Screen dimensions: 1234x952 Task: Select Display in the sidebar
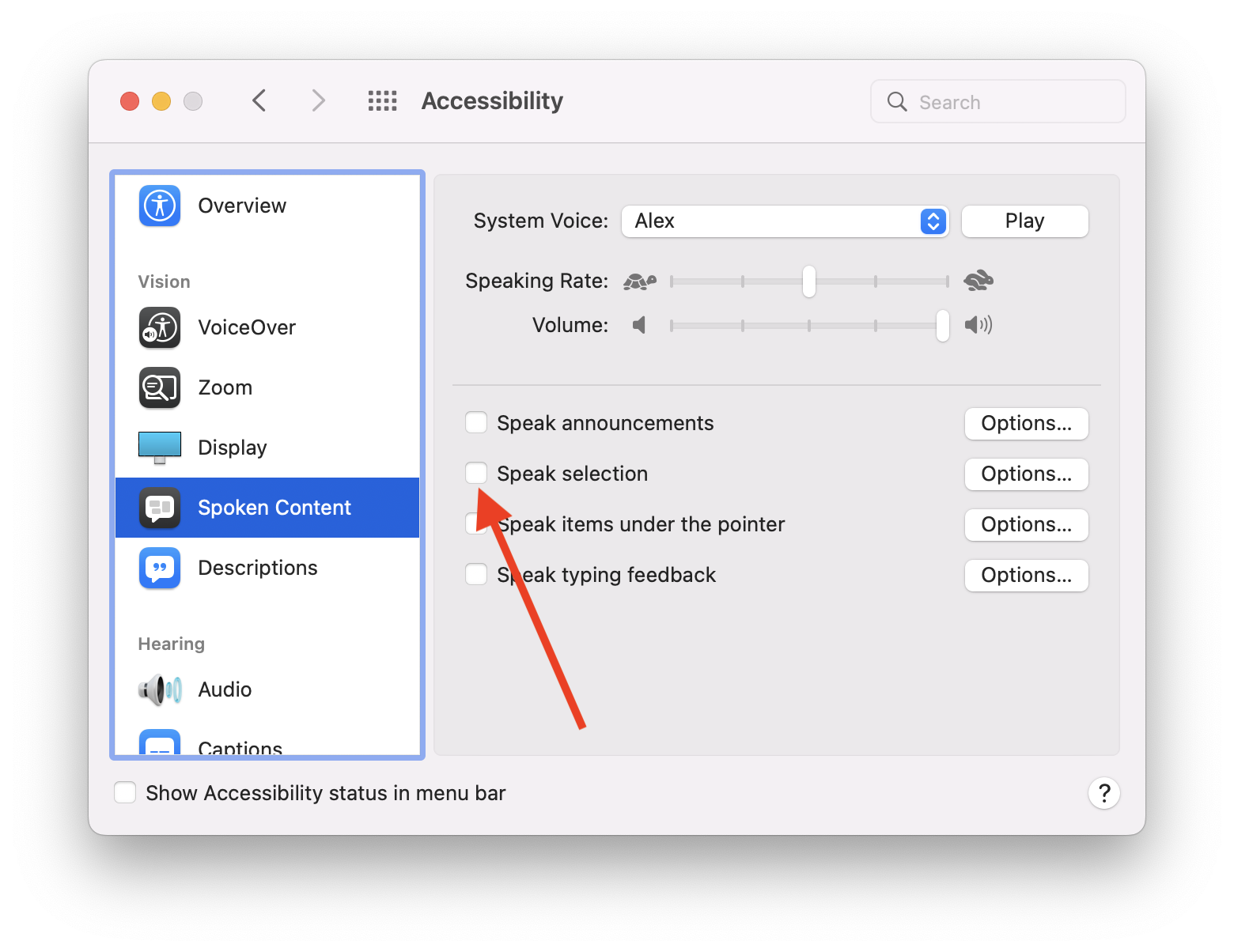coord(267,448)
